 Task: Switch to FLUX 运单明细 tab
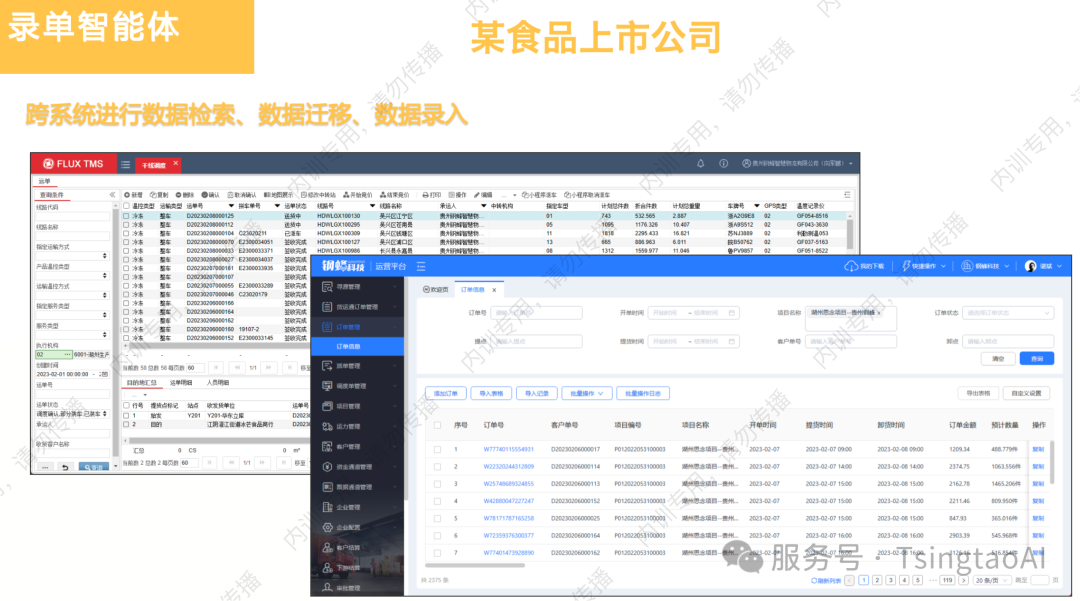pos(181,383)
